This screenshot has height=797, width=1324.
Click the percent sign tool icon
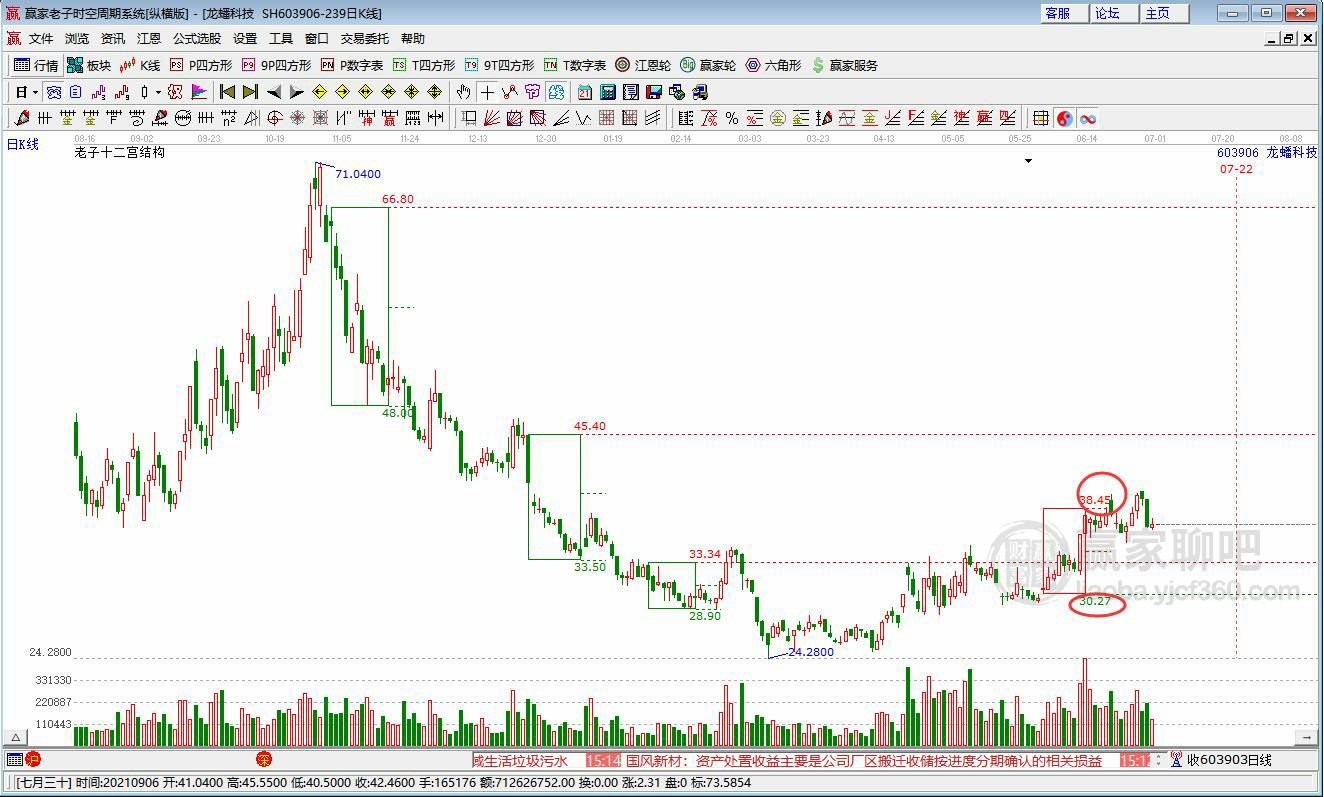[731, 118]
